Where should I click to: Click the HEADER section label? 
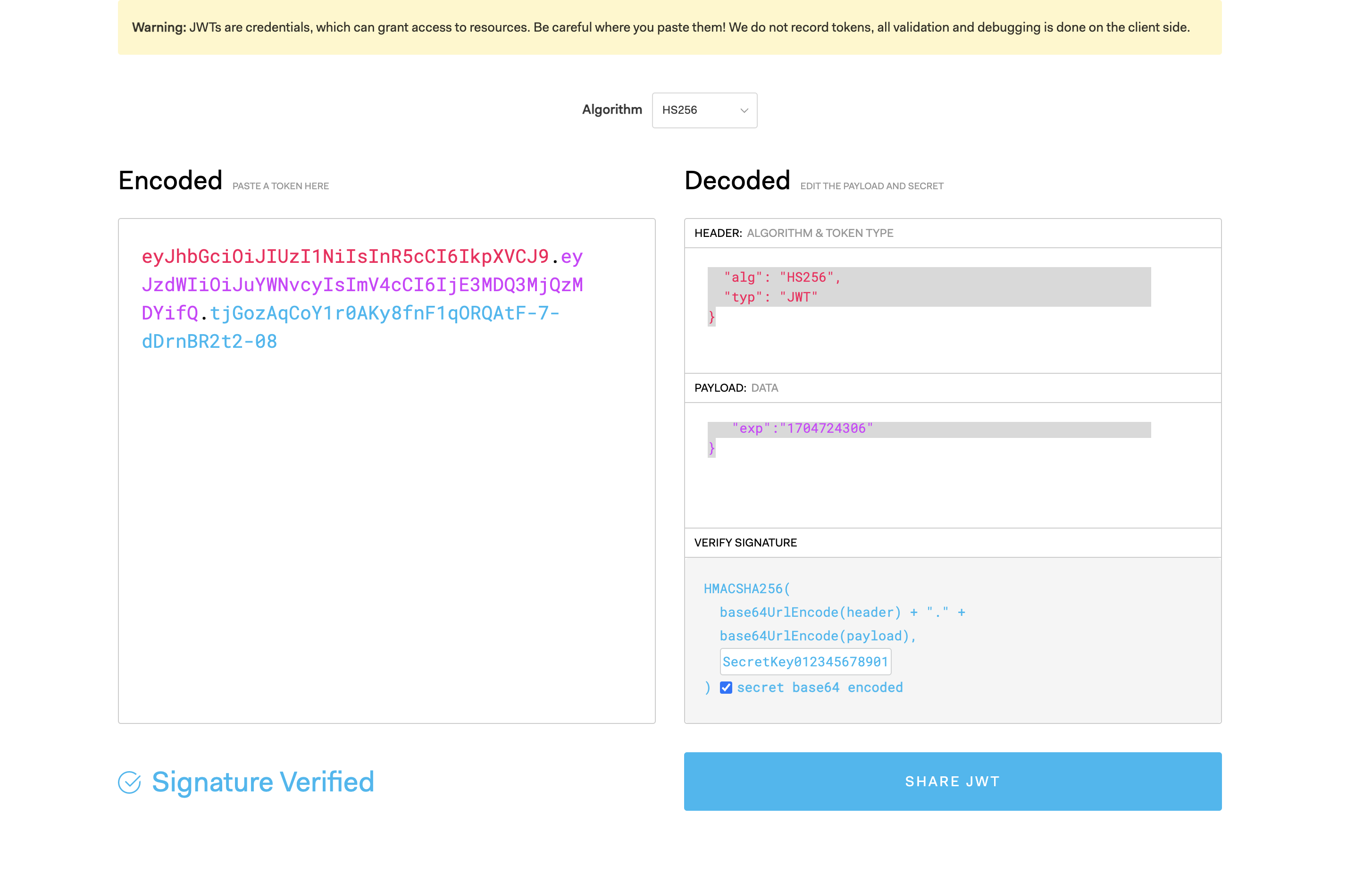(x=718, y=233)
